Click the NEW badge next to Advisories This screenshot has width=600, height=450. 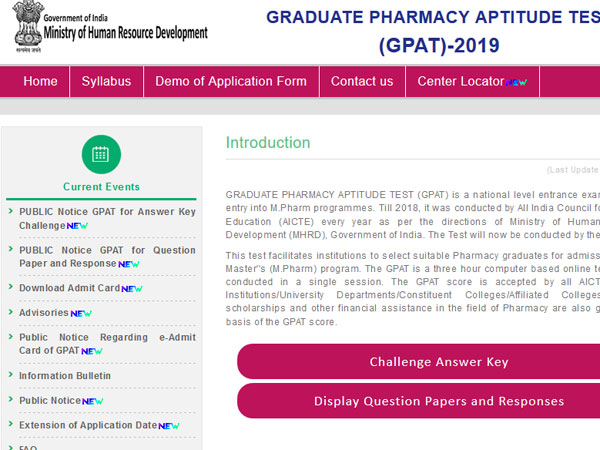[x=81, y=313]
